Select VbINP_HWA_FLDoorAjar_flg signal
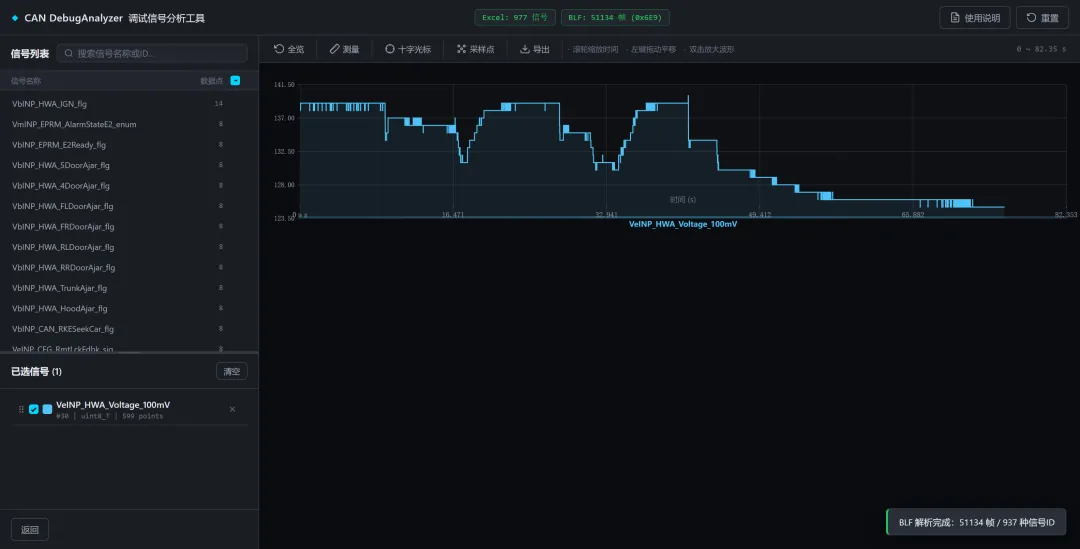The width and height of the screenshot is (1080, 549). tap(129, 206)
